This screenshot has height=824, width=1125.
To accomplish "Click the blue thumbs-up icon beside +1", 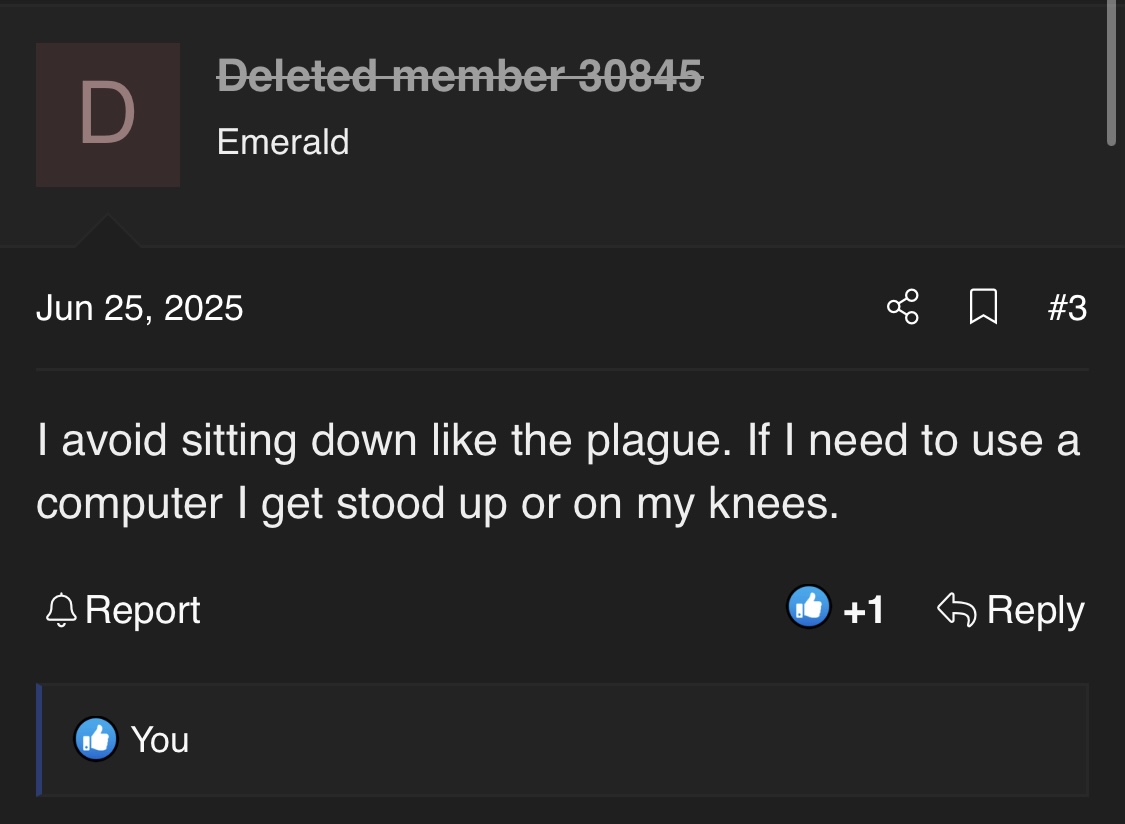I will (809, 607).
